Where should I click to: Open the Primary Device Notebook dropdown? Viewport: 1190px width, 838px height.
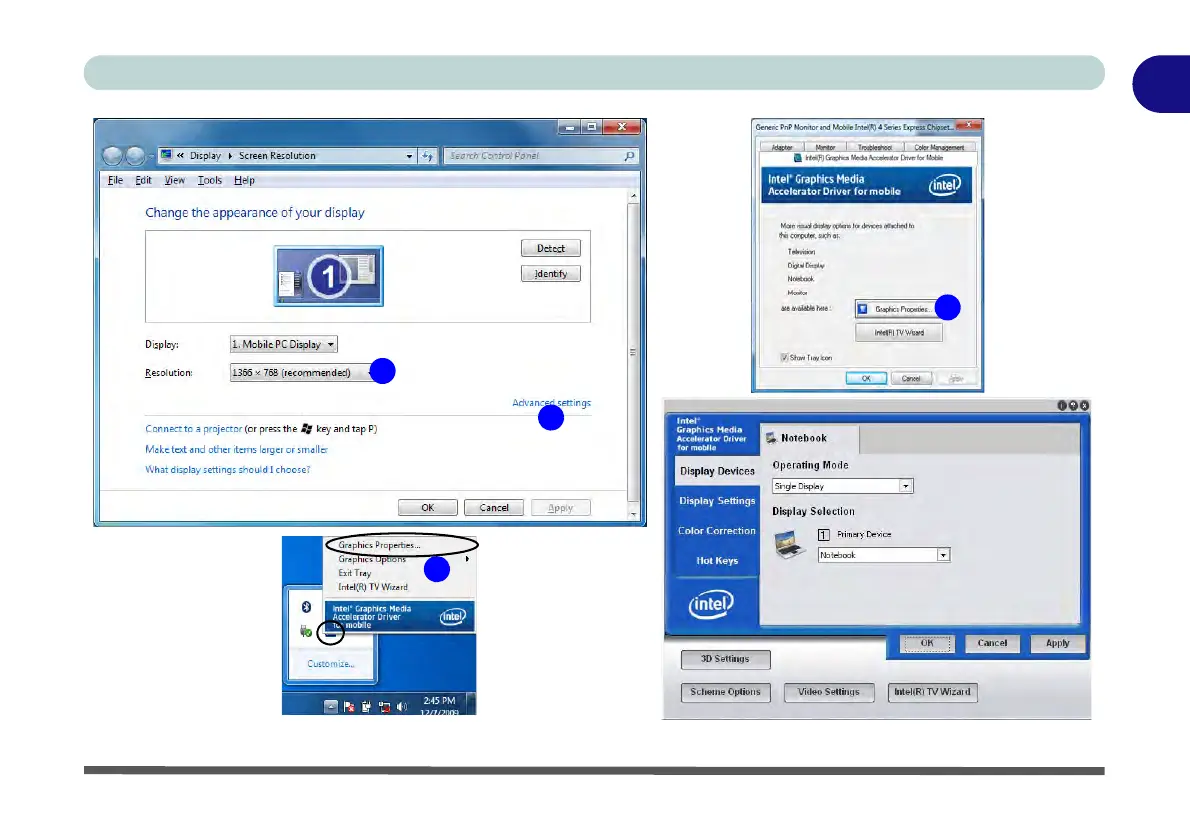(x=883, y=556)
